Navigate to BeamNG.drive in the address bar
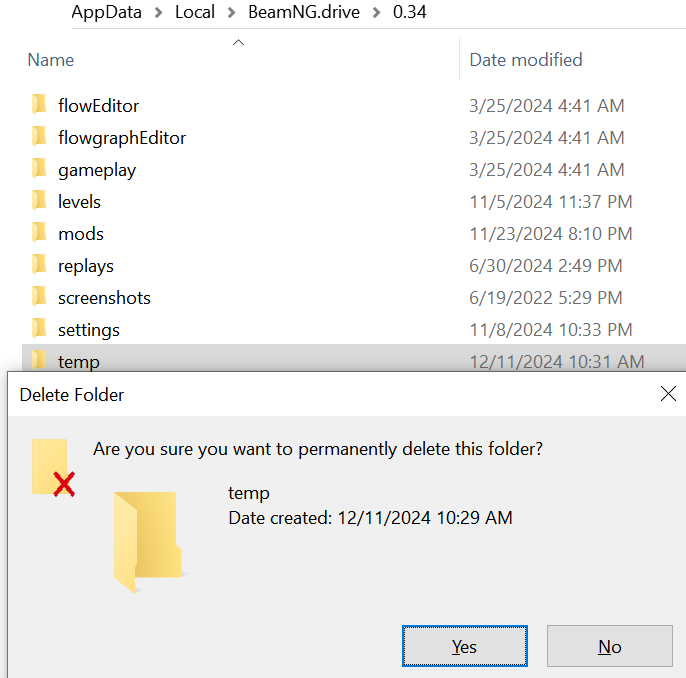686x678 pixels. pos(304,12)
